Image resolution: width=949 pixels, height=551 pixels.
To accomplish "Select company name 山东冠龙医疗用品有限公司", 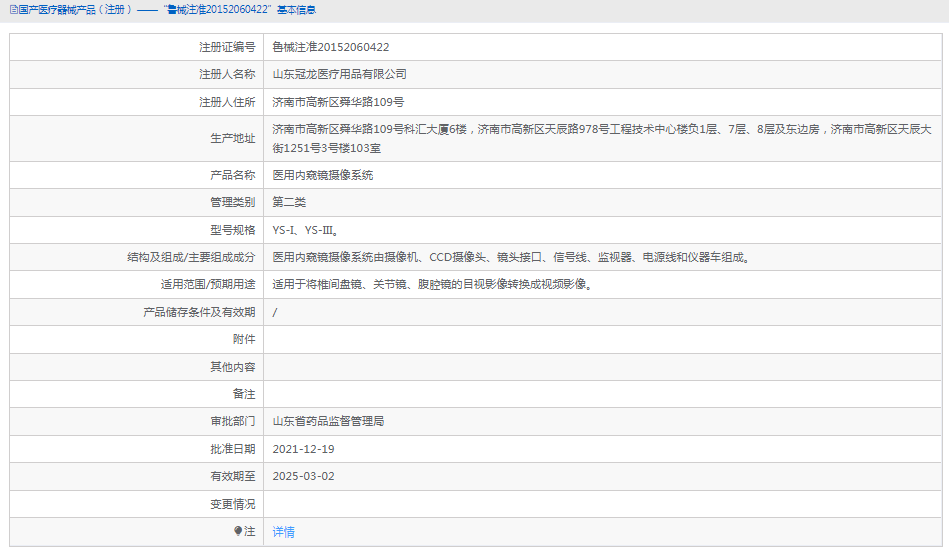I will (x=339, y=74).
